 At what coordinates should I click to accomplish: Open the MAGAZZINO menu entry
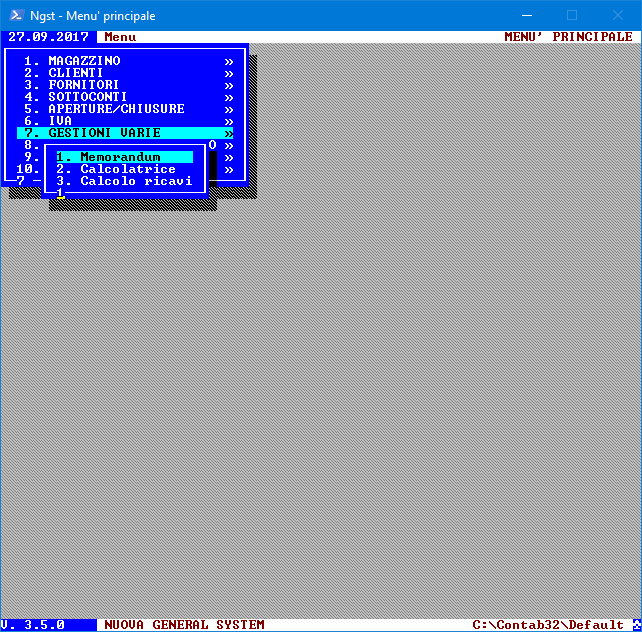pos(84,61)
